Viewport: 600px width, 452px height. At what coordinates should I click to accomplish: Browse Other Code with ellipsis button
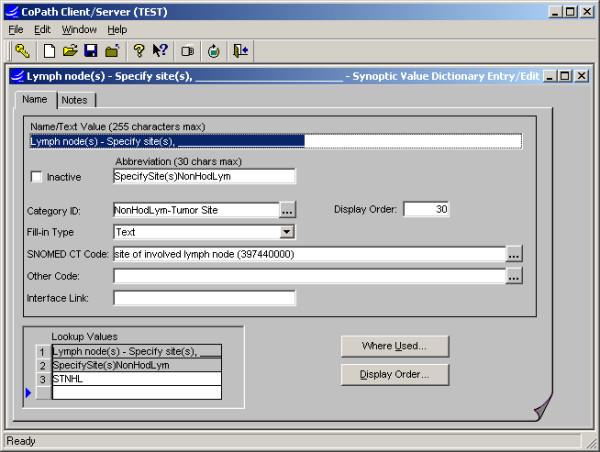tap(514, 276)
